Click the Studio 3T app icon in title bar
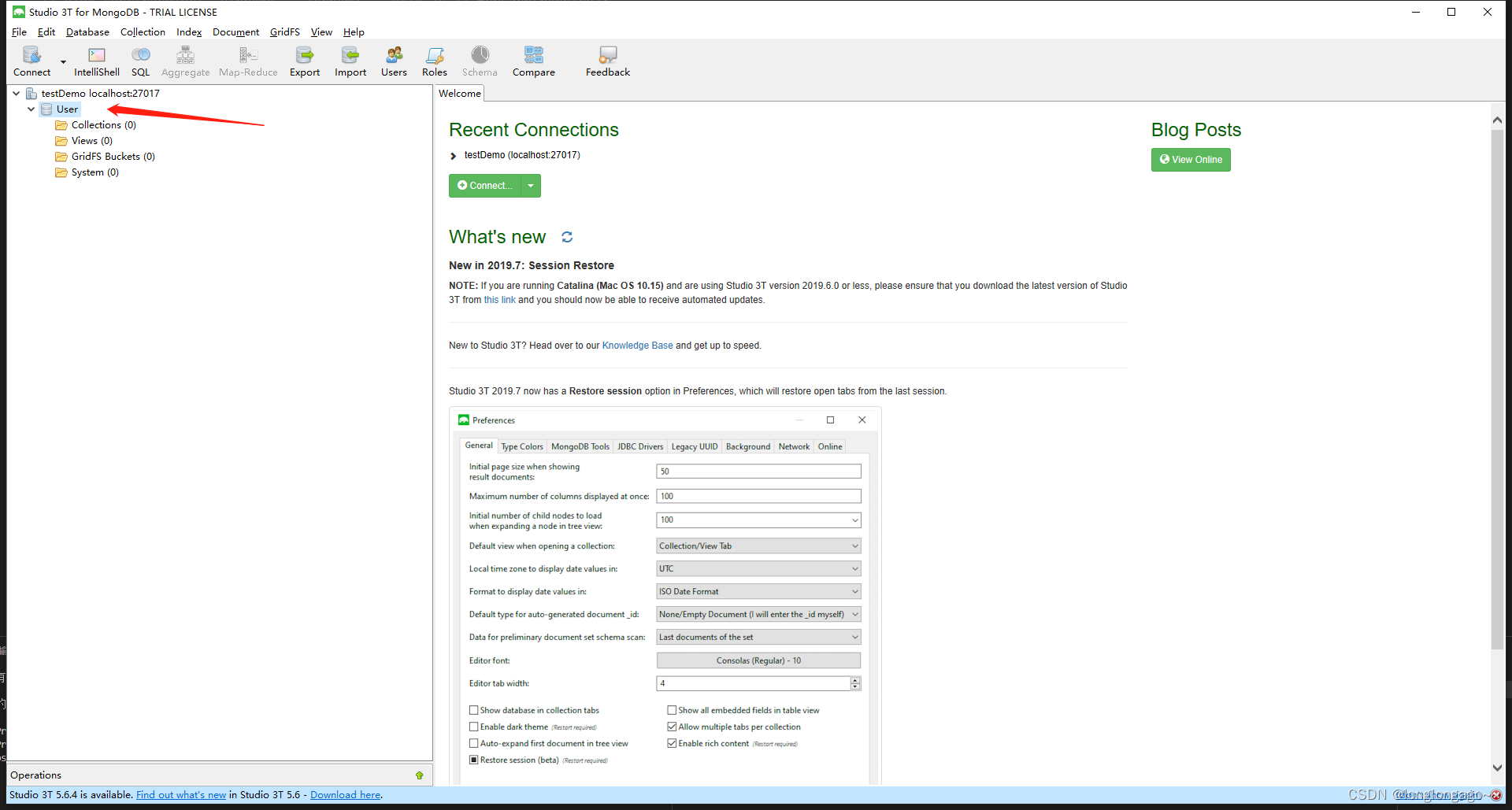This screenshot has width=1512, height=810. (19, 12)
